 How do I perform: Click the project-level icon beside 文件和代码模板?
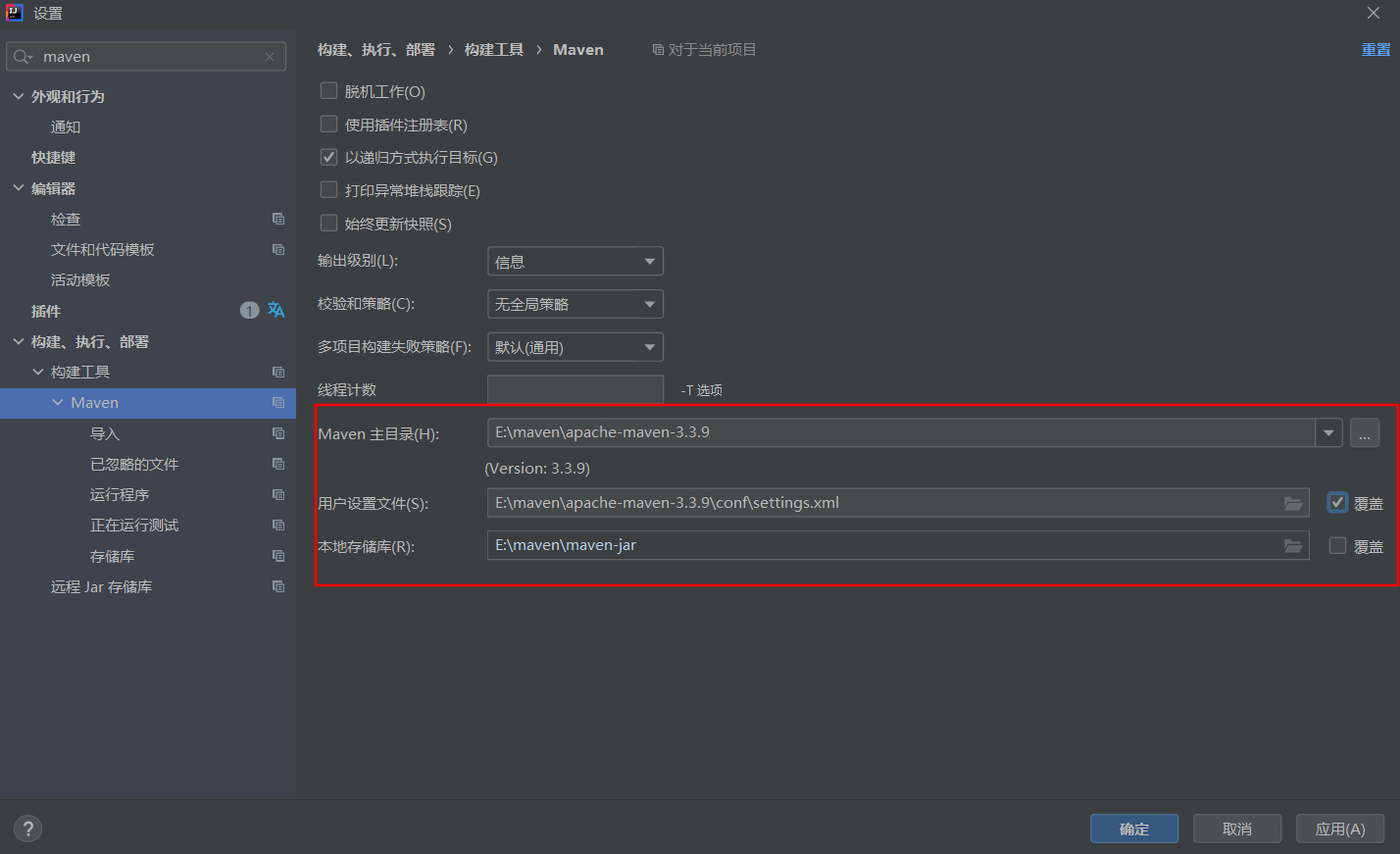[278, 249]
